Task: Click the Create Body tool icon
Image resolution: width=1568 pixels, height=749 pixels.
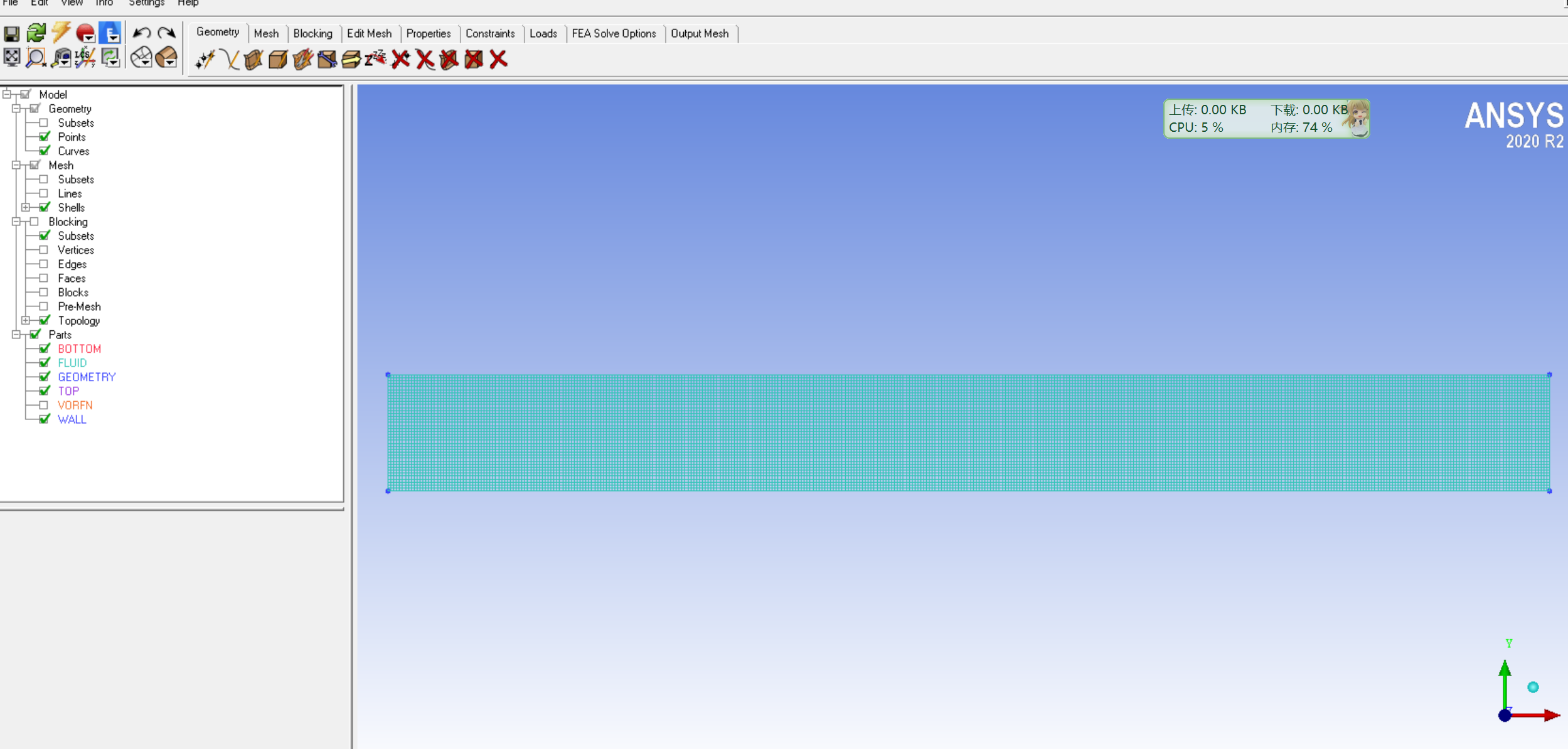Action: [278, 60]
